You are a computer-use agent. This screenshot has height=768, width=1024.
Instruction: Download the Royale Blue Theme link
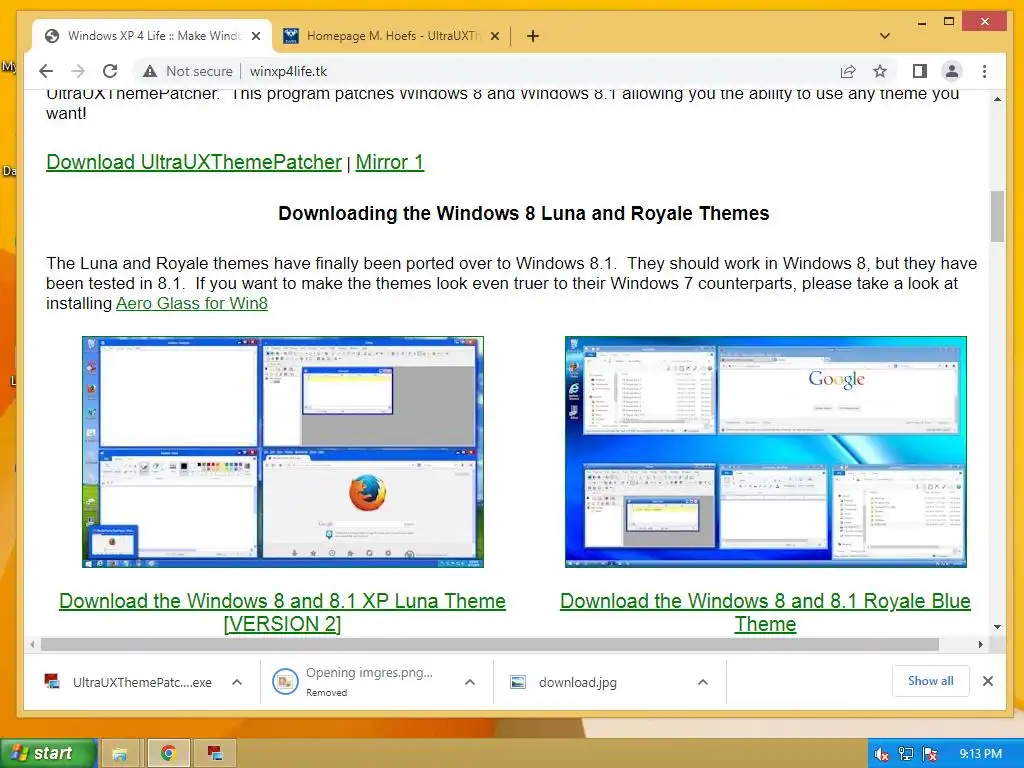tap(765, 612)
